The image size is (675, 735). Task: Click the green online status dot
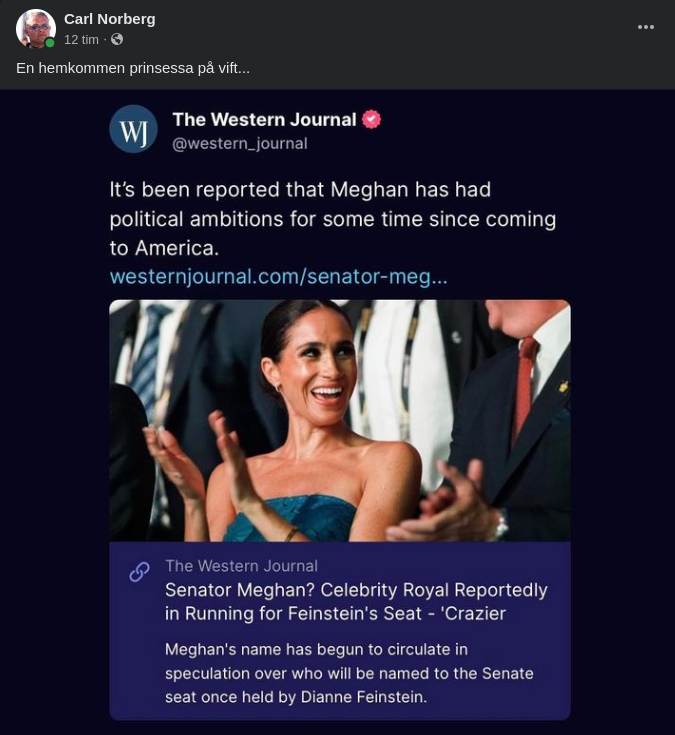tap(49, 43)
